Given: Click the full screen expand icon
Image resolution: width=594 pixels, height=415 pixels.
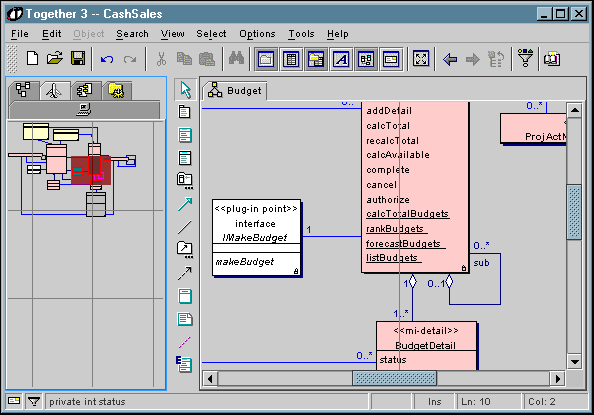Looking at the screenshot, I should pos(421,59).
